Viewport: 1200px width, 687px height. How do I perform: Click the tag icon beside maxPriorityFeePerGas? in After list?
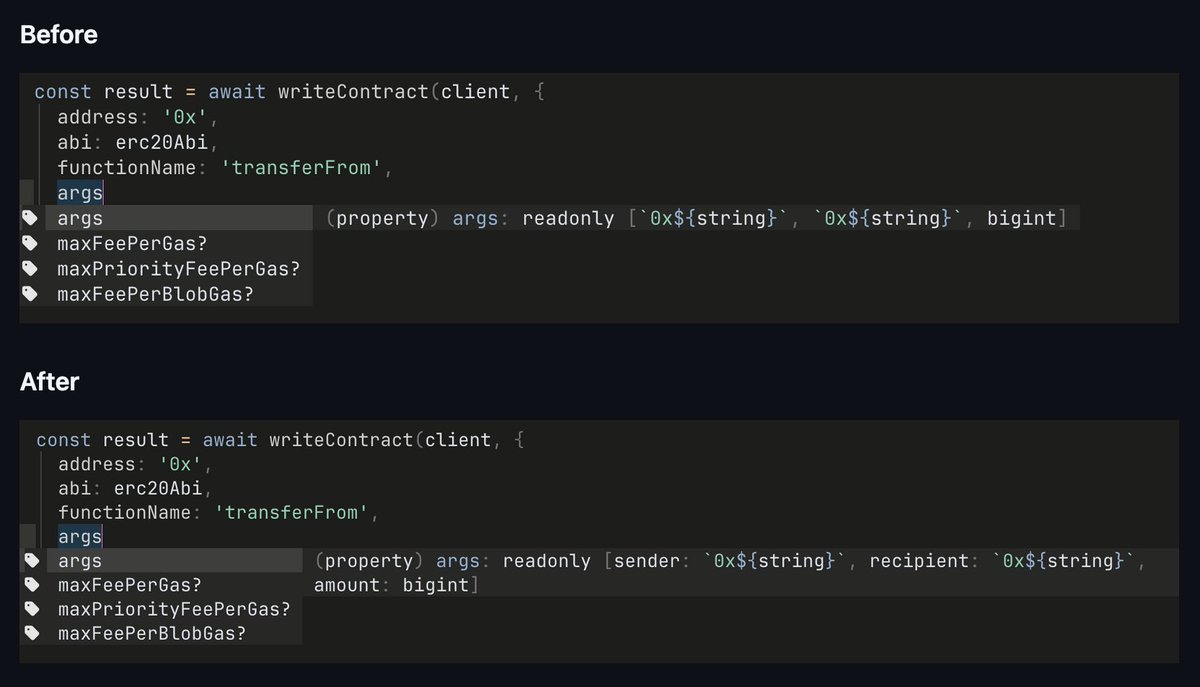[x=31, y=609]
